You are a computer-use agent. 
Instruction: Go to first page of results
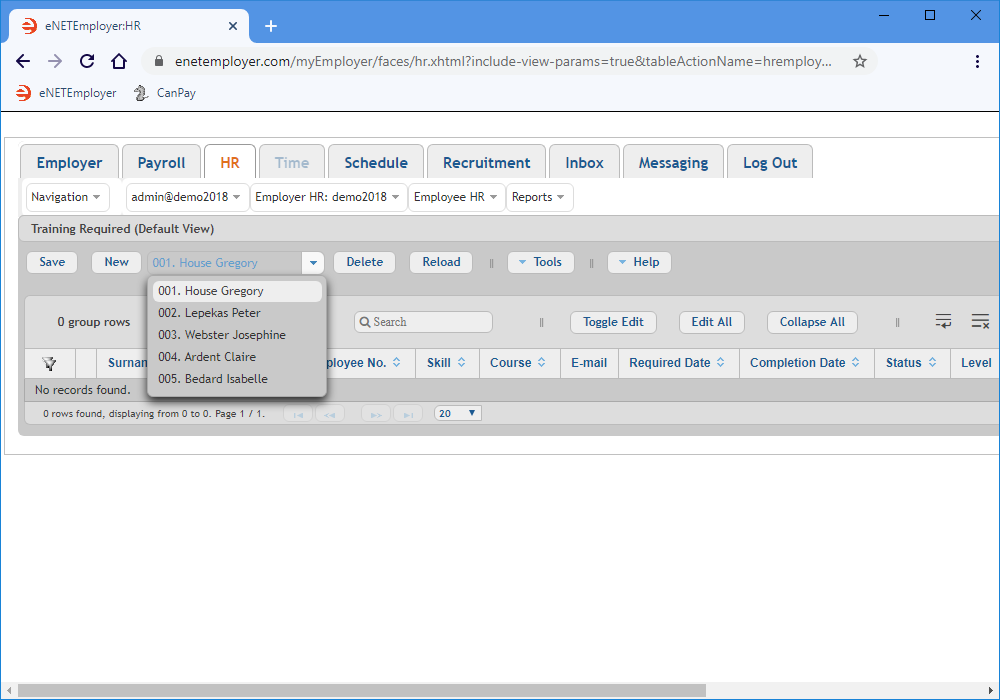(x=298, y=414)
